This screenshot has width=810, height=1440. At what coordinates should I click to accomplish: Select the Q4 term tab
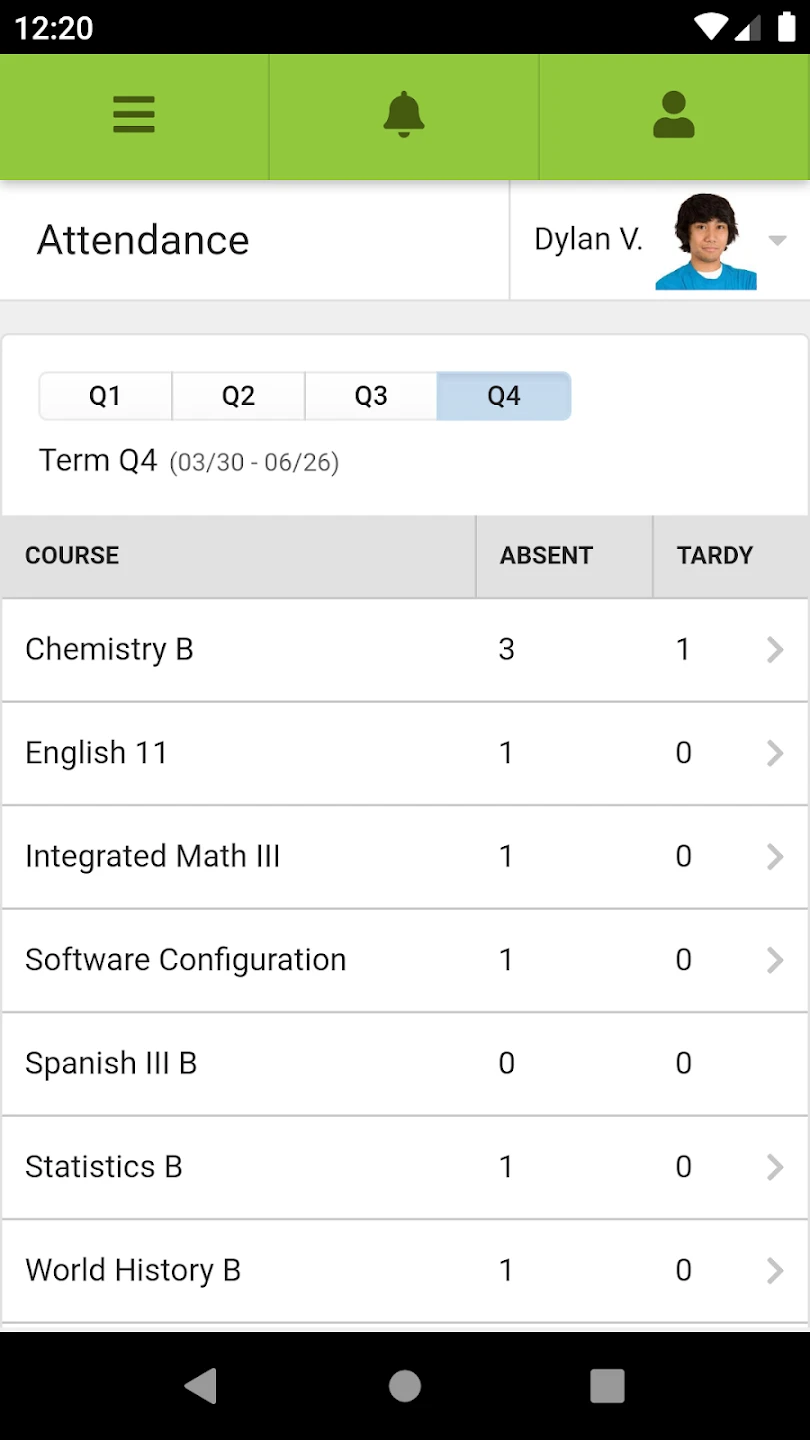coord(504,396)
